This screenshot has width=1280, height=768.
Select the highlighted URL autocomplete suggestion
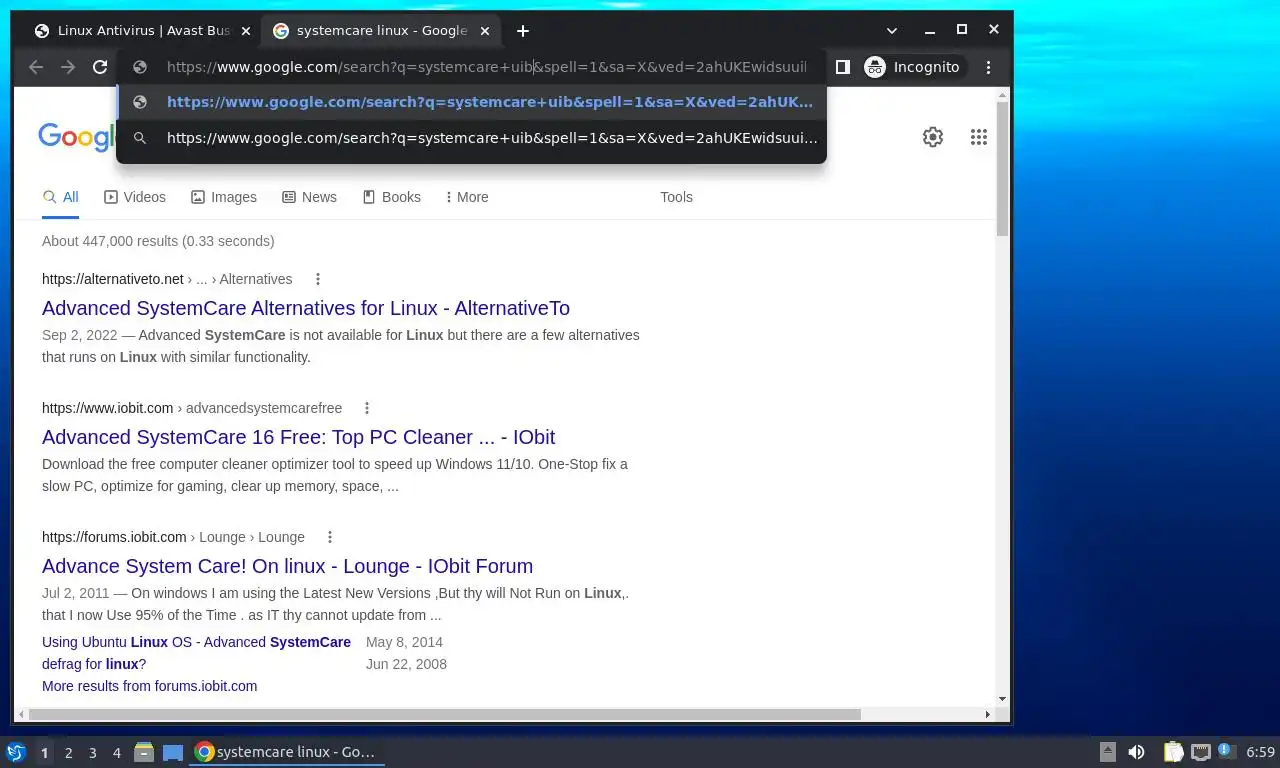click(471, 102)
